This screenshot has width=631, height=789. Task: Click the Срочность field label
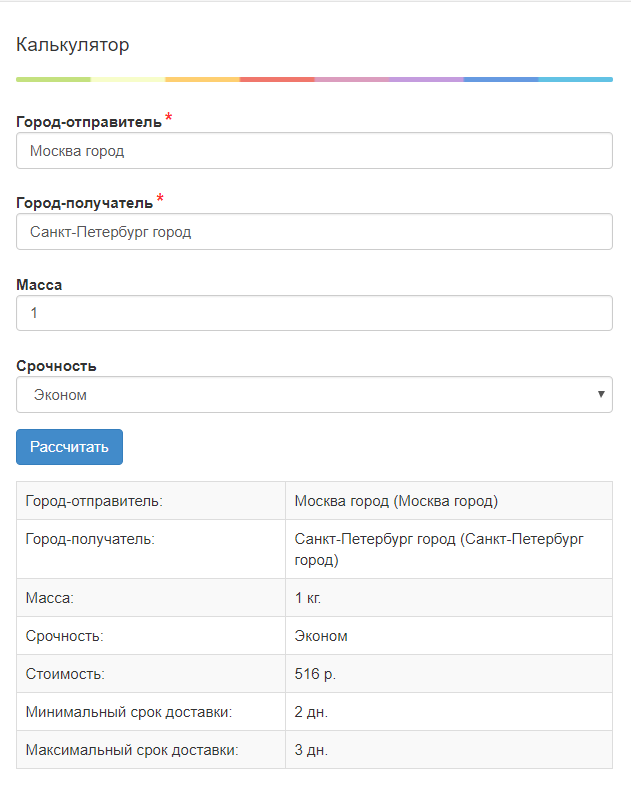pyautogui.click(x=56, y=366)
